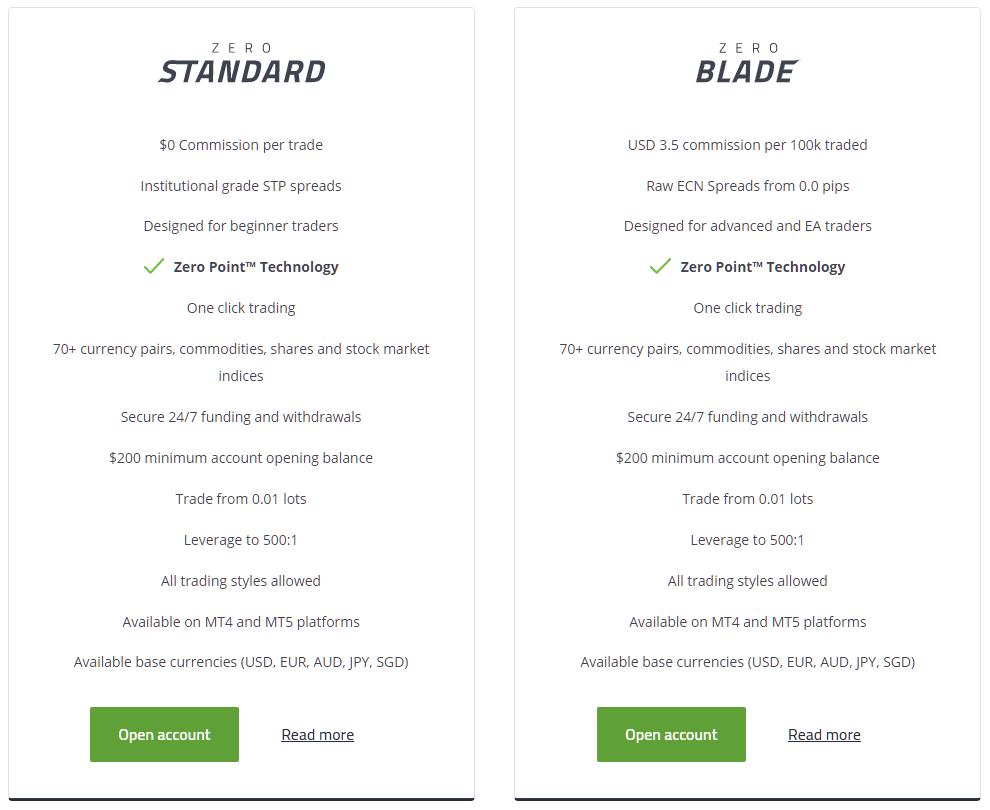The image size is (990, 810).
Task: Click Blade card's "Trade from 0.01 lots"
Action: tap(748, 499)
